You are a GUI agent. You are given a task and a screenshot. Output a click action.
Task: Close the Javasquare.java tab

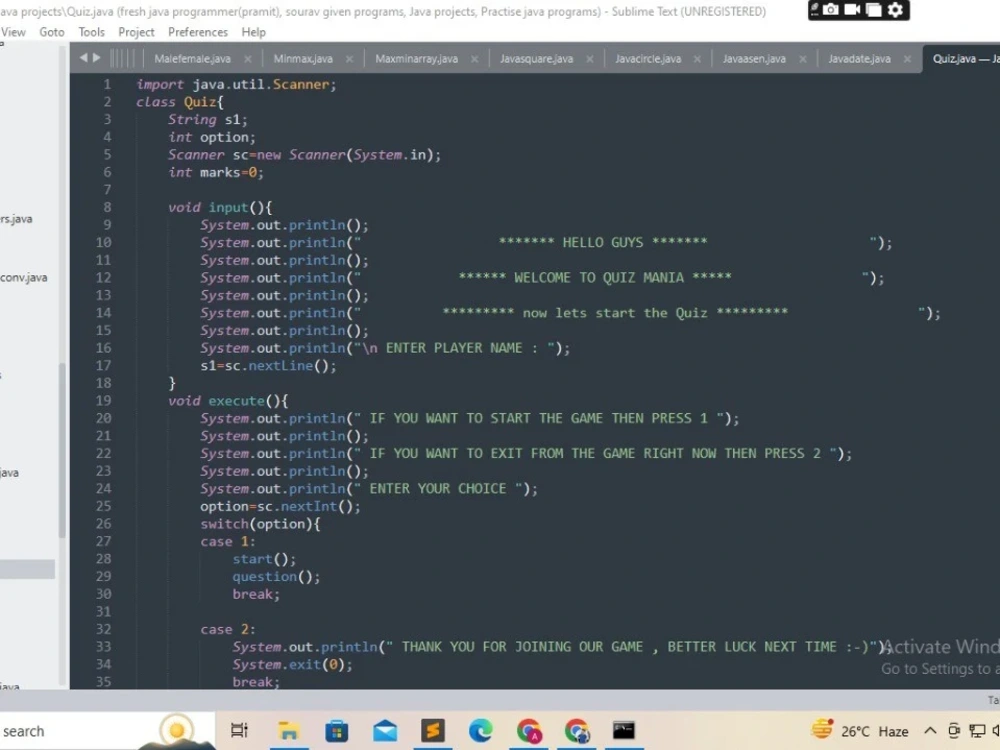click(590, 59)
